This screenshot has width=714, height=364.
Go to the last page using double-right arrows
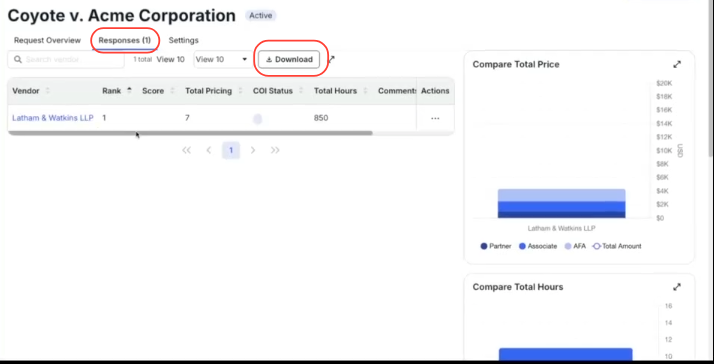(x=275, y=150)
